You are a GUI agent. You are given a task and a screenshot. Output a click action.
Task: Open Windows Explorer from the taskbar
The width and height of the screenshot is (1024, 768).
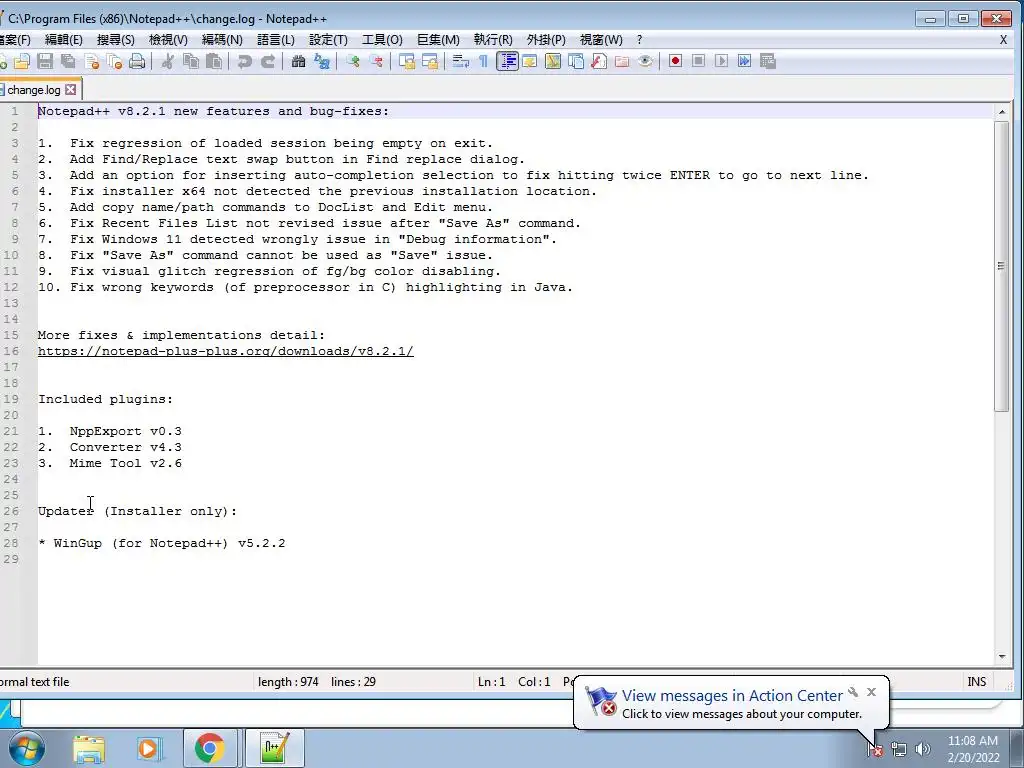[89, 748]
